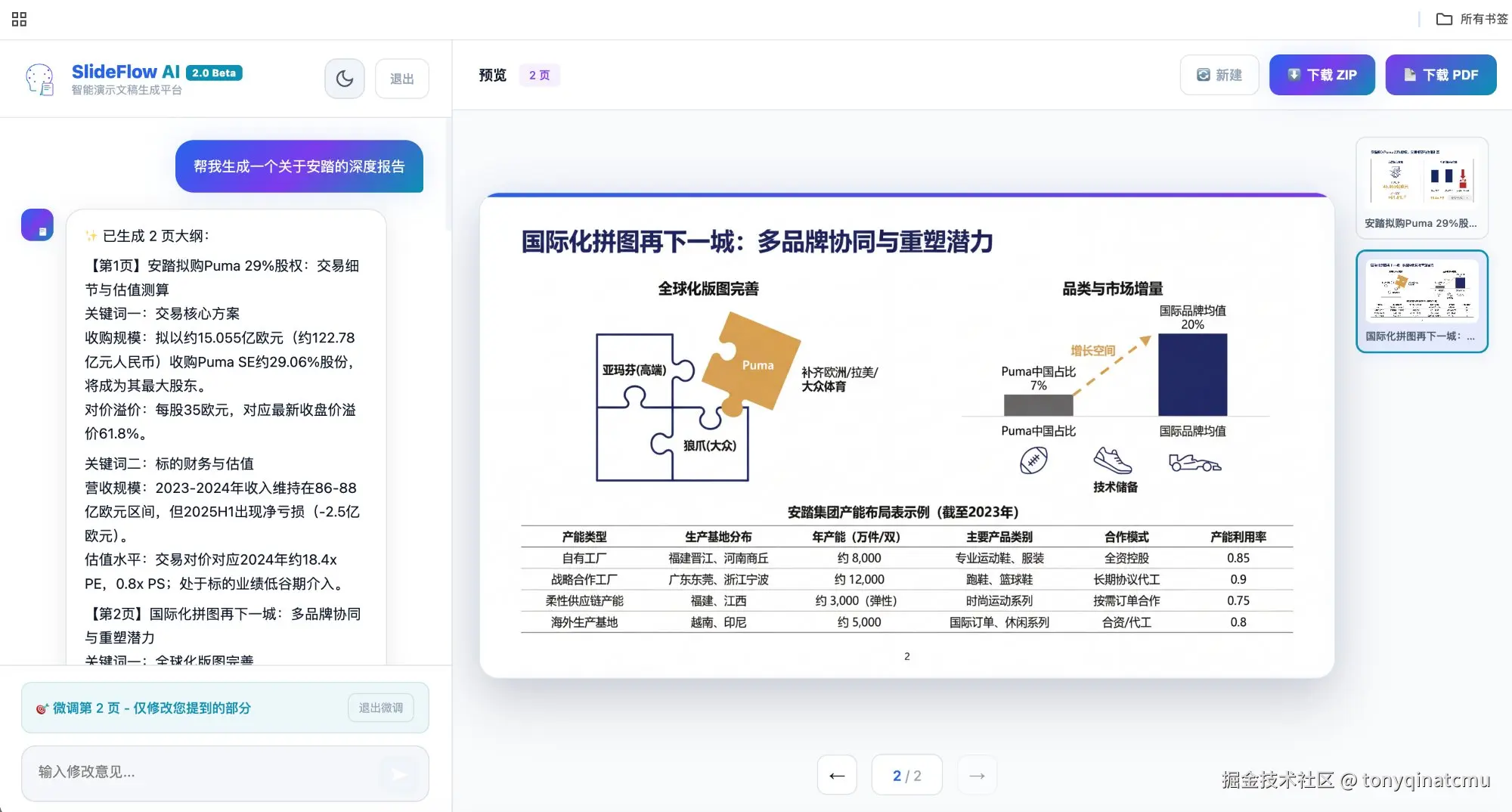Click the 0.85 utilization value
1512x812 pixels.
(1238, 558)
